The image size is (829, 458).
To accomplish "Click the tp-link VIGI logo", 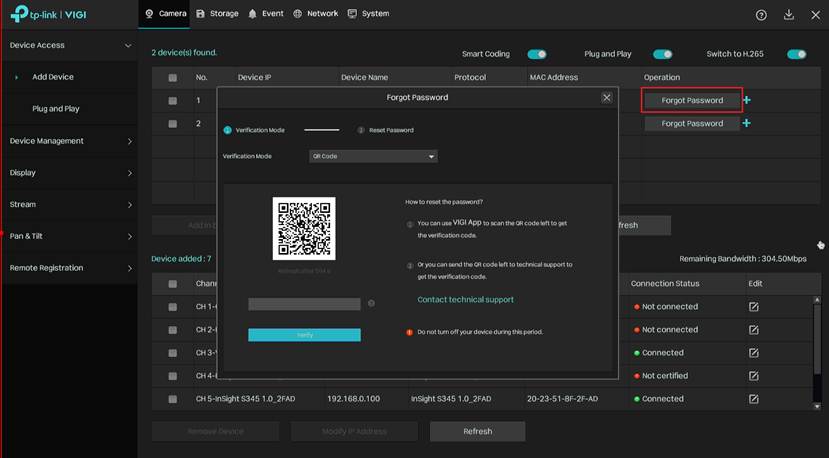I will click(x=48, y=14).
